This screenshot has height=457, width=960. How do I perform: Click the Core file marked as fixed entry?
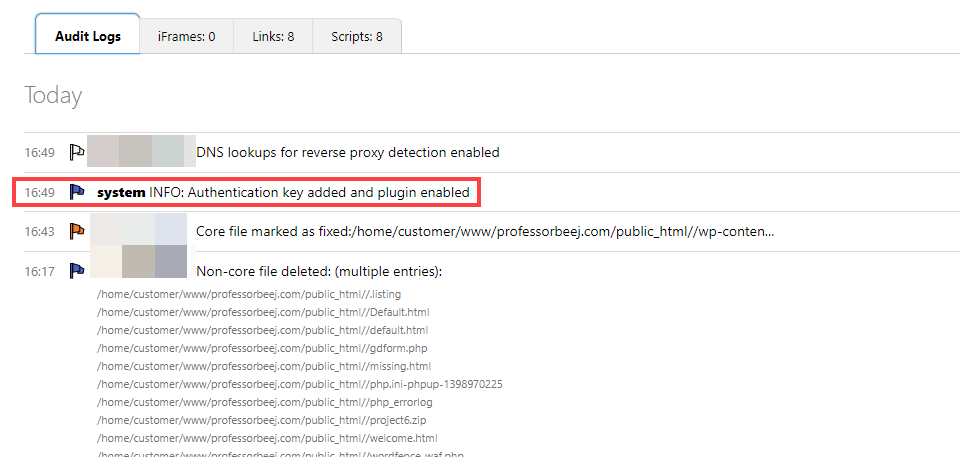click(x=485, y=231)
